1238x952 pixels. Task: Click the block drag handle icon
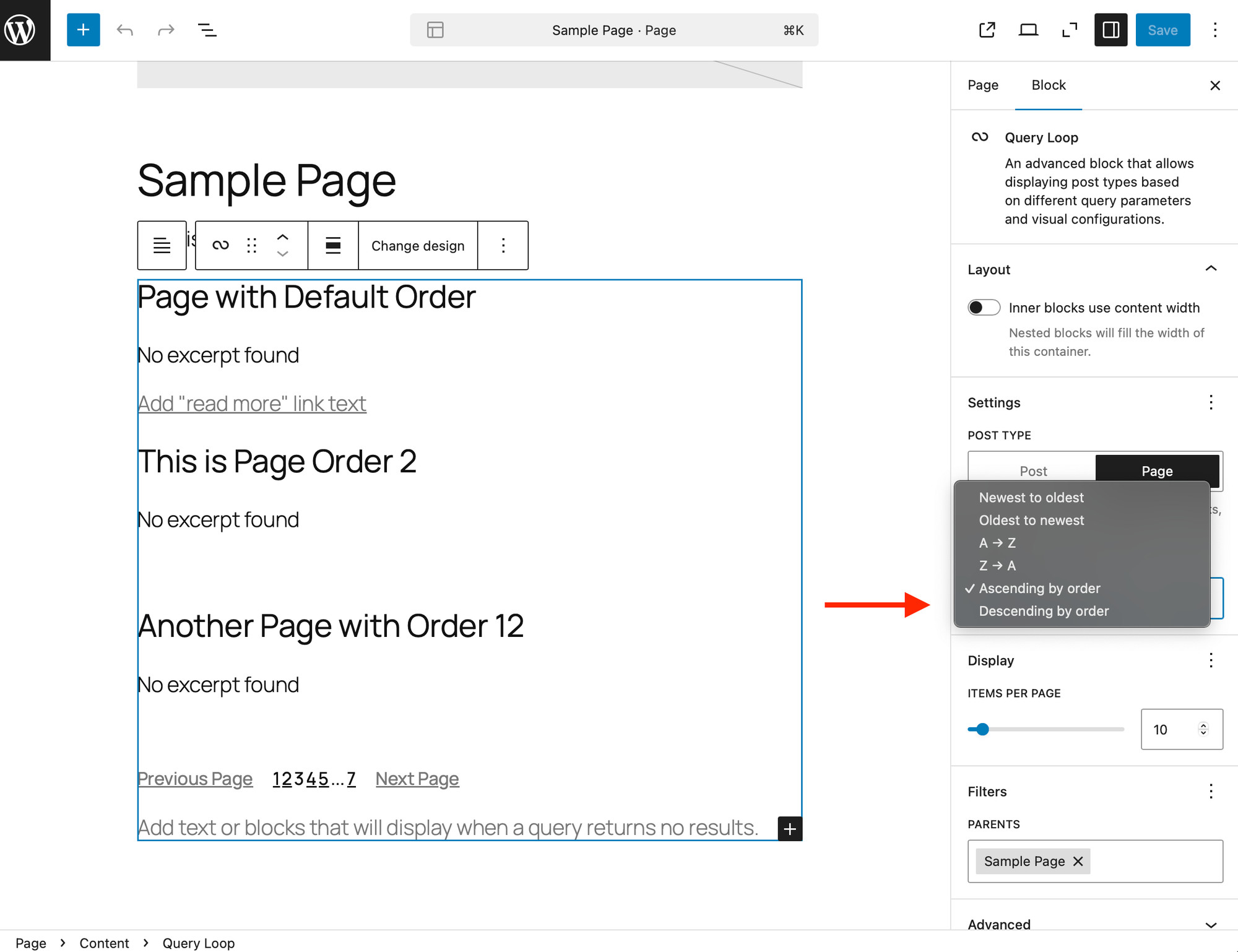point(252,244)
